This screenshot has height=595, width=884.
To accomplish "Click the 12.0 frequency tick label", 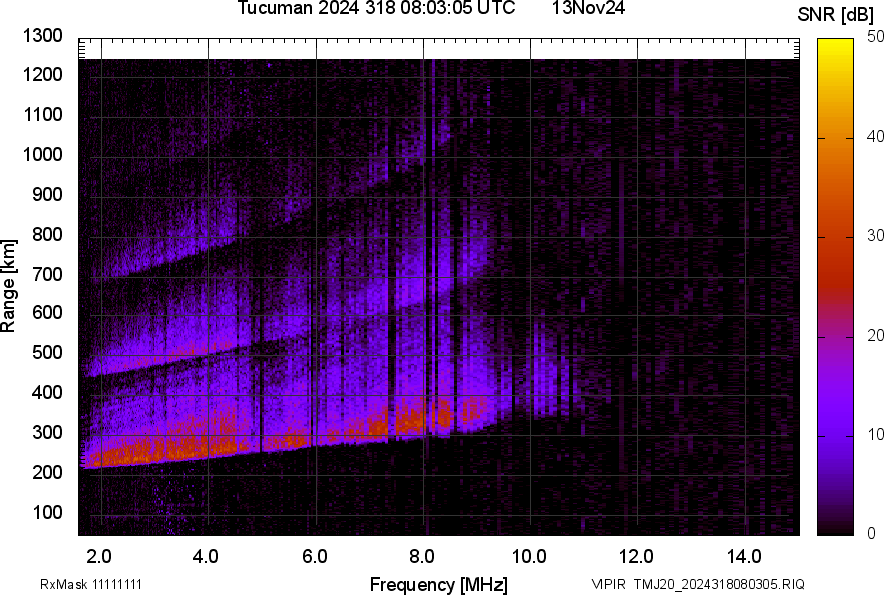I will [x=636, y=556].
